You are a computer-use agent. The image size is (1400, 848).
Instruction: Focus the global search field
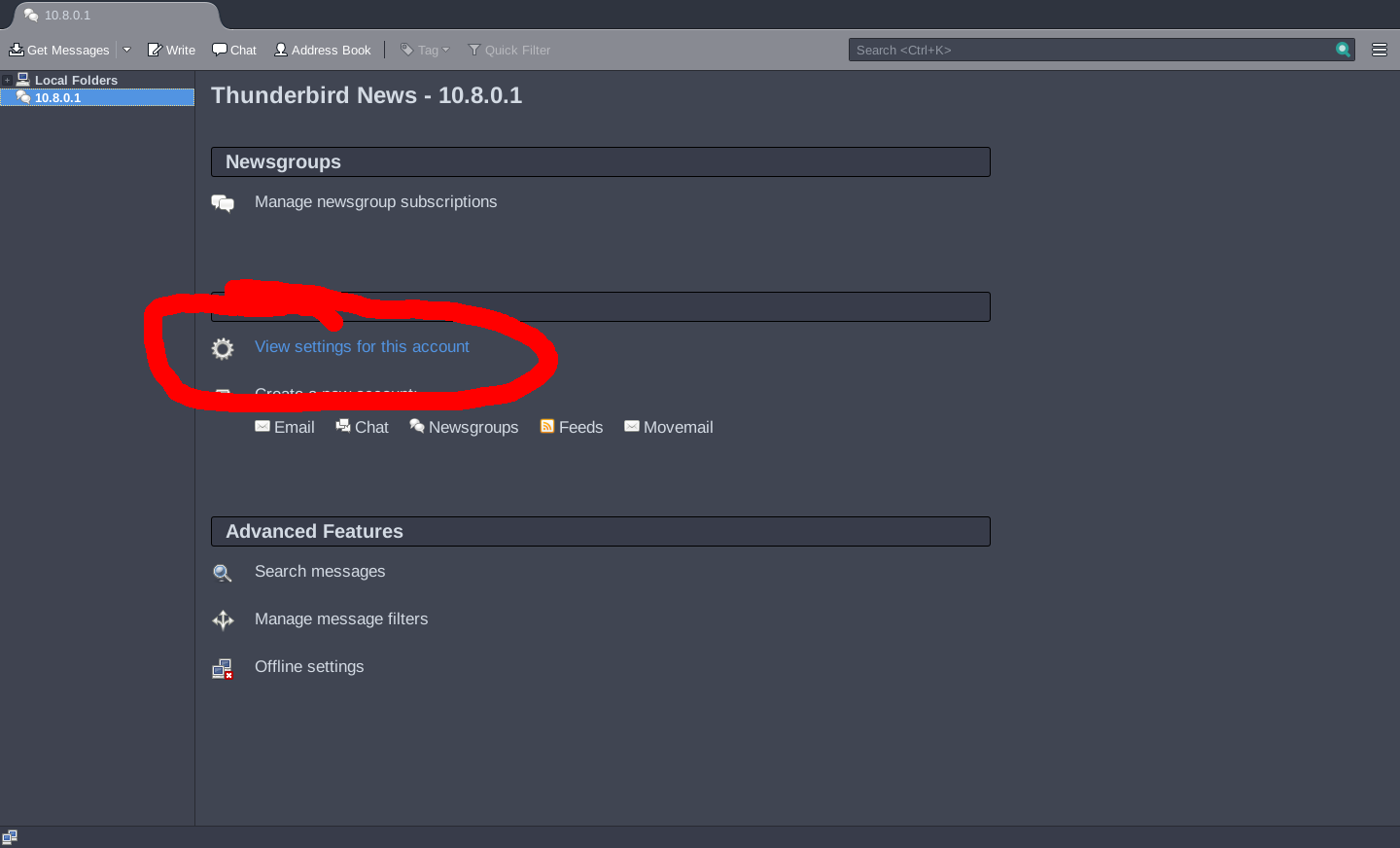coord(1089,50)
